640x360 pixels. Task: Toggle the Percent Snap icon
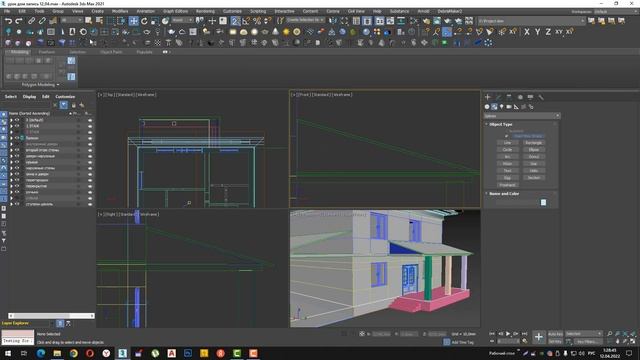pyautogui.click(x=257, y=21)
